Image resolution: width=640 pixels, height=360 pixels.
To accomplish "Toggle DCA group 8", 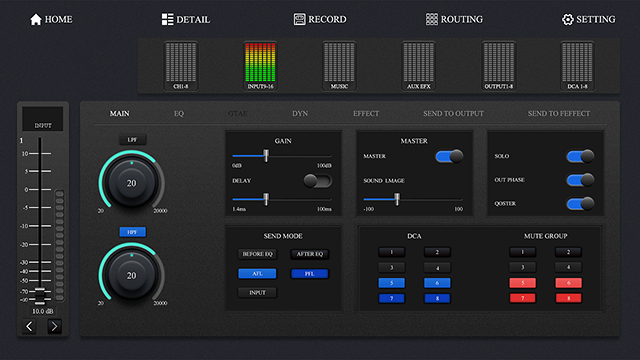I will tap(437, 298).
